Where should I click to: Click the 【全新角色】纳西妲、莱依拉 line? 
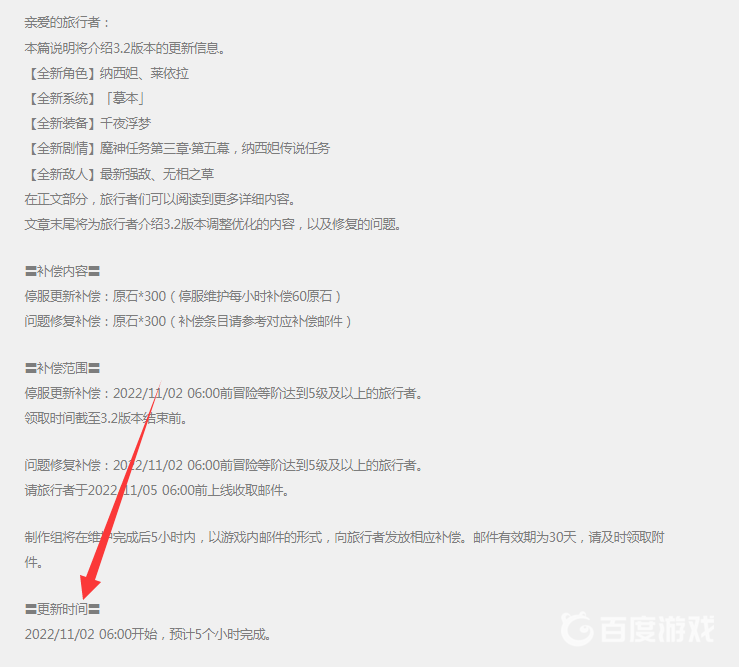107,73
